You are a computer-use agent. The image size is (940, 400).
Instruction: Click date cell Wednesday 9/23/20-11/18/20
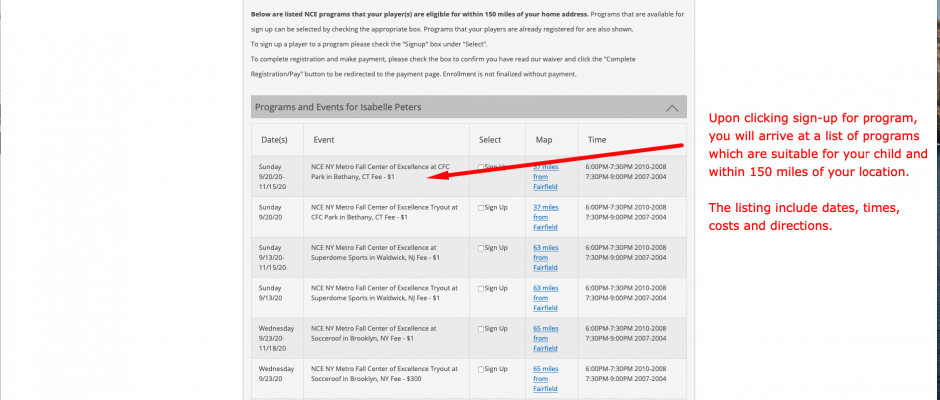point(276,339)
